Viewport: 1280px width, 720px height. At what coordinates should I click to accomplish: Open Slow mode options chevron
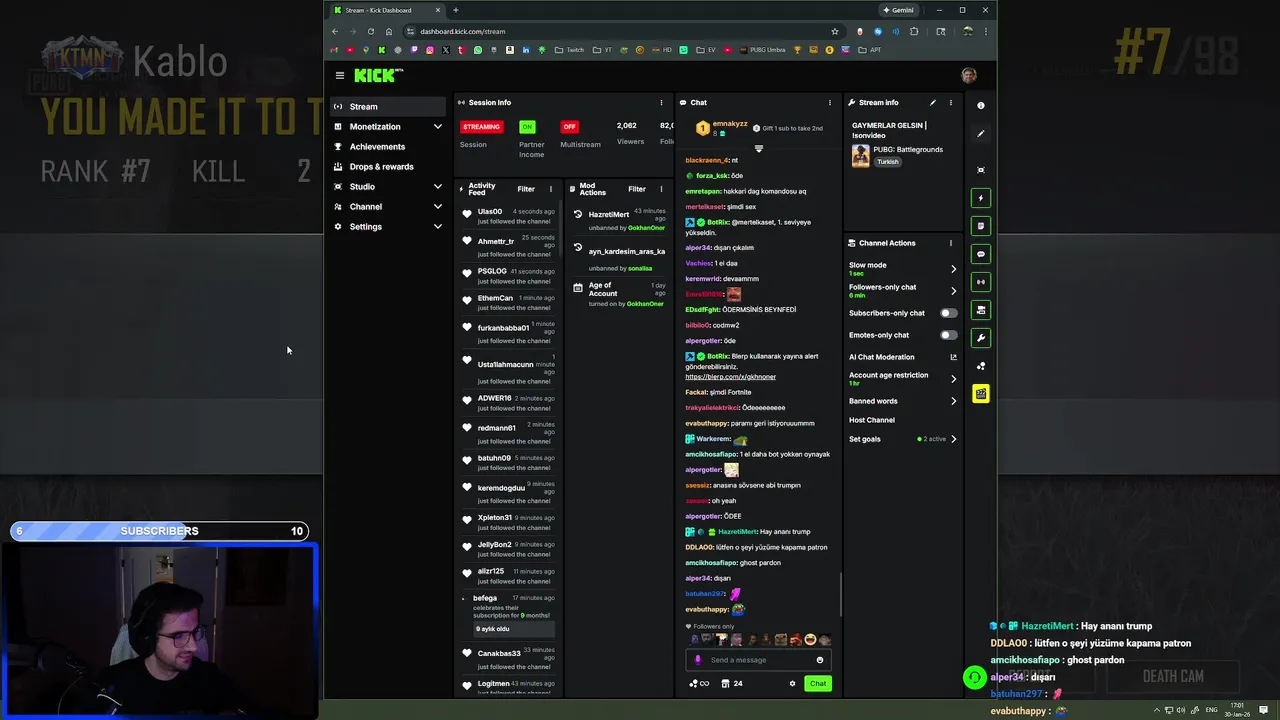coord(953,269)
